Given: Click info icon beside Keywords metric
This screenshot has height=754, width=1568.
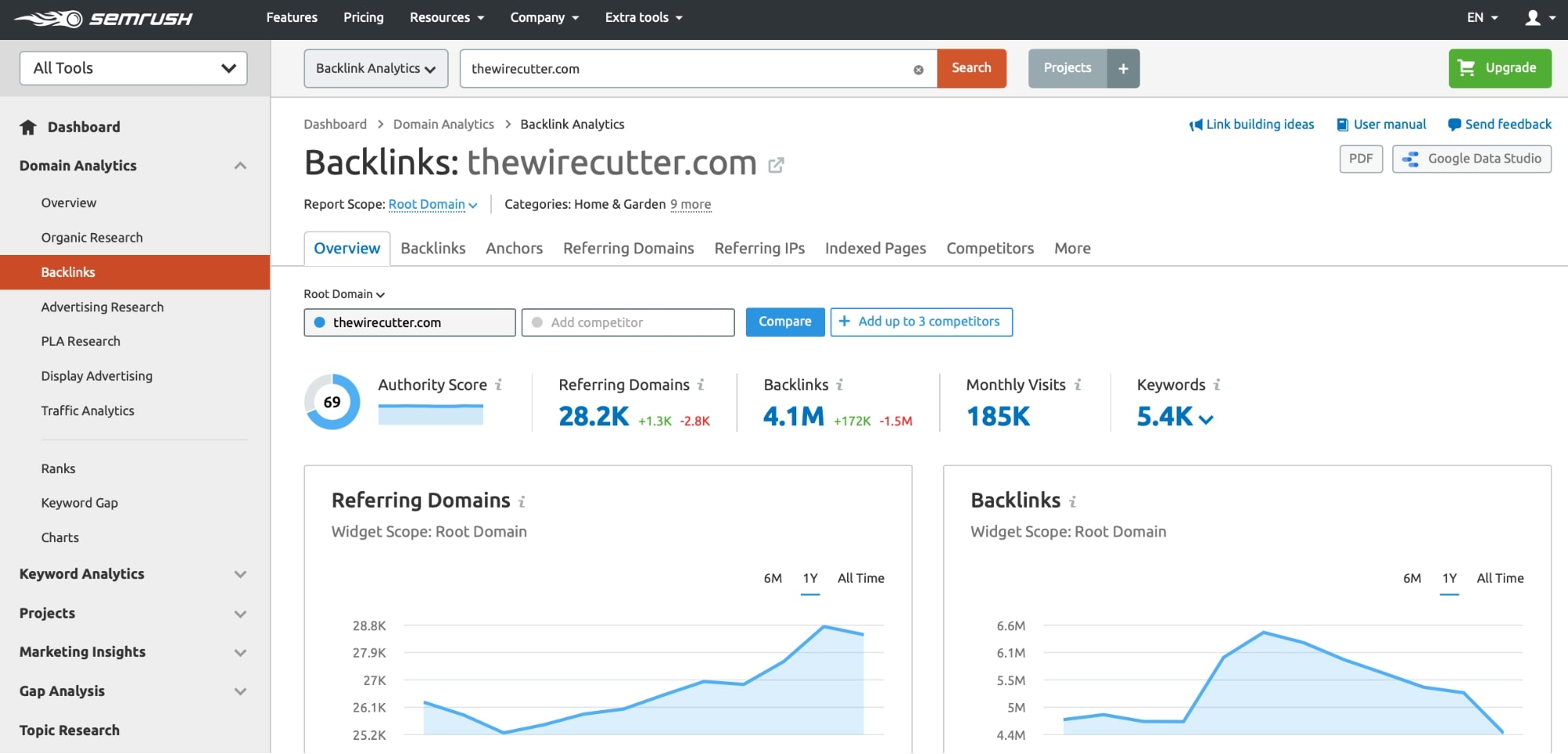Looking at the screenshot, I should click(1217, 384).
